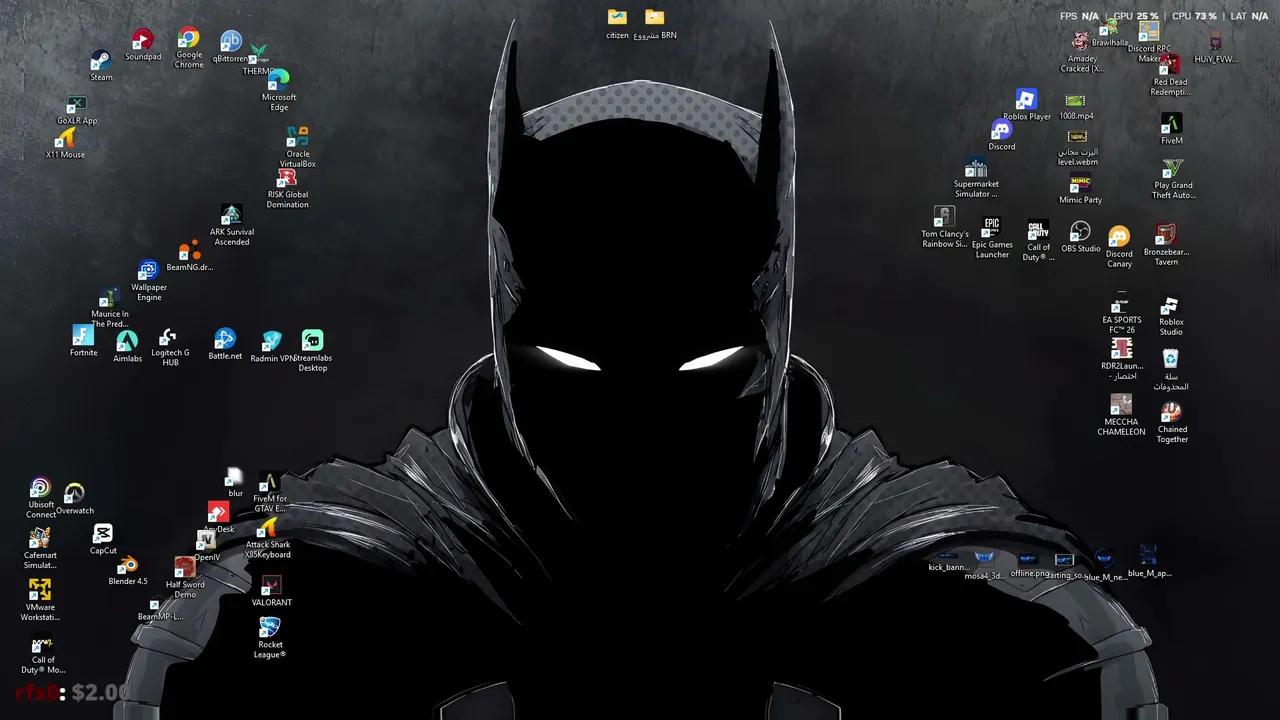
Task: Launch Blender 4.5
Action: pyautogui.click(x=128, y=570)
